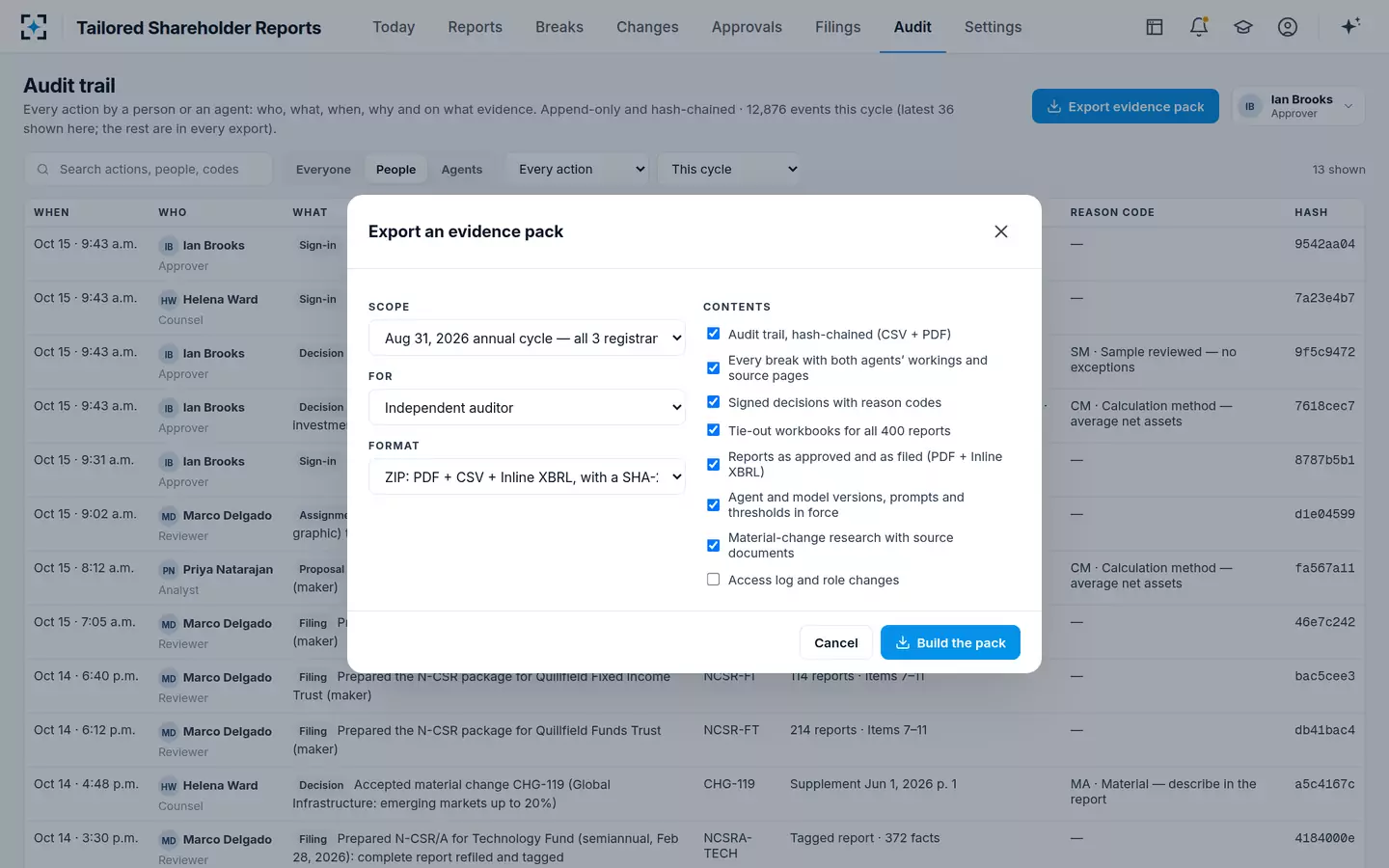The width and height of the screenshot is (1389, 868).
Task: Click the Tailored Shareholder Reports logo icon
Action: (34, 27)
